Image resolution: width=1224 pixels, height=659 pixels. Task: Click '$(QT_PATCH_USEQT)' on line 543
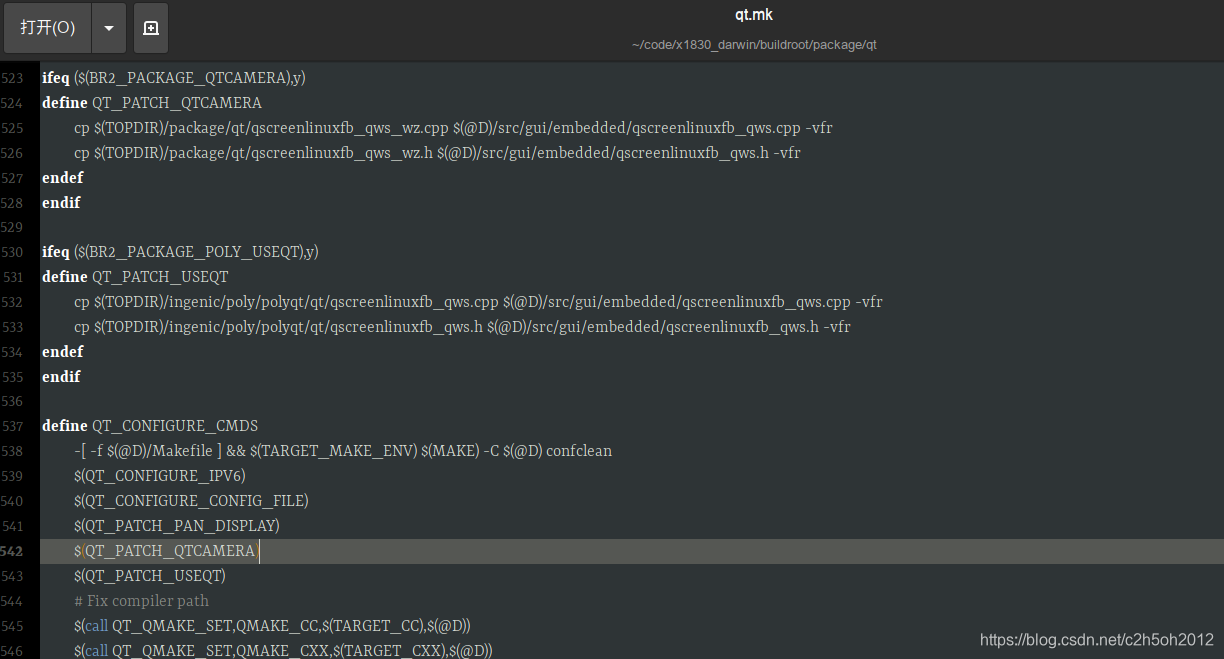tap(148, 575)
